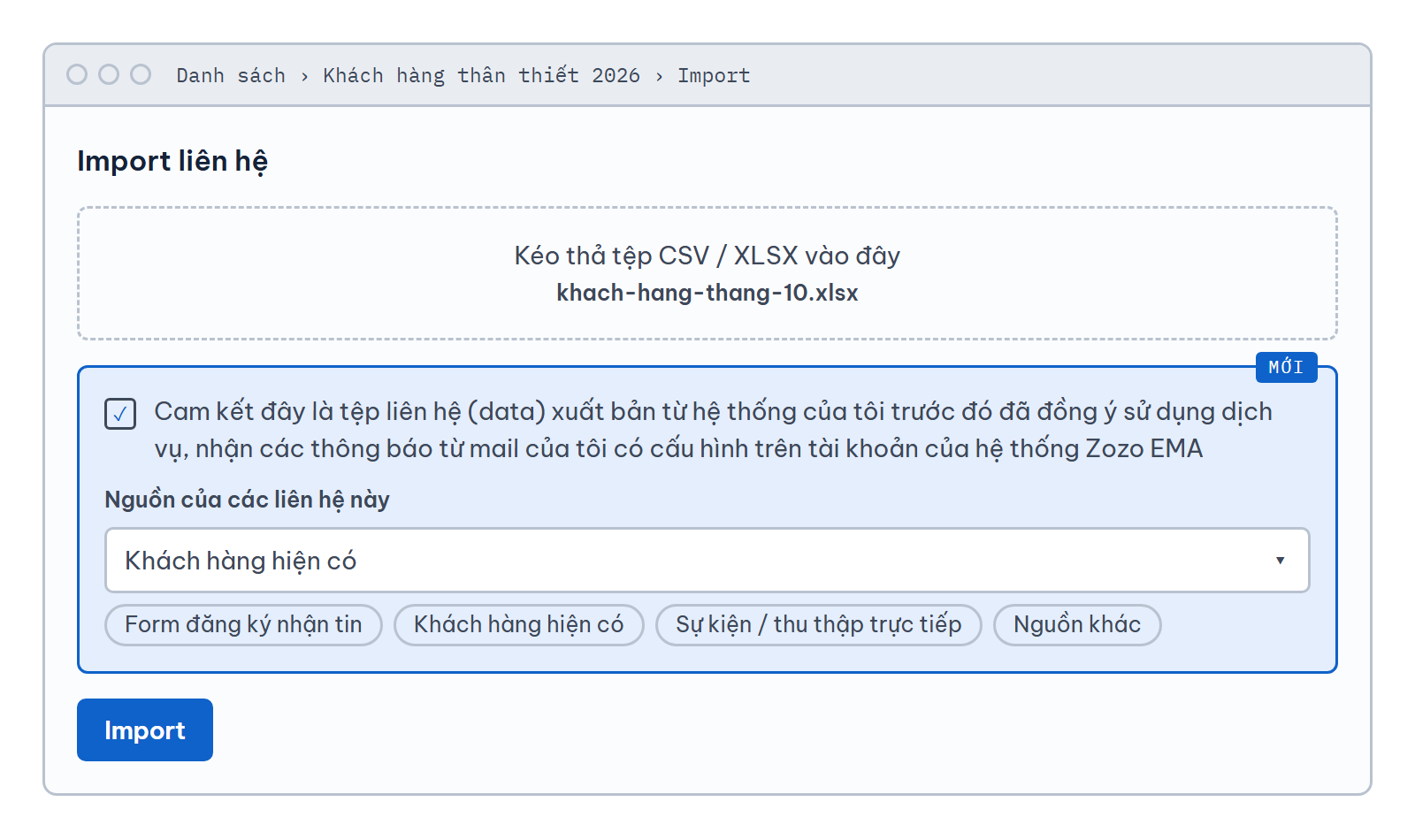
Task: Click the consent text beginning 'Cam kết đây là'
Action: [713, 430]
